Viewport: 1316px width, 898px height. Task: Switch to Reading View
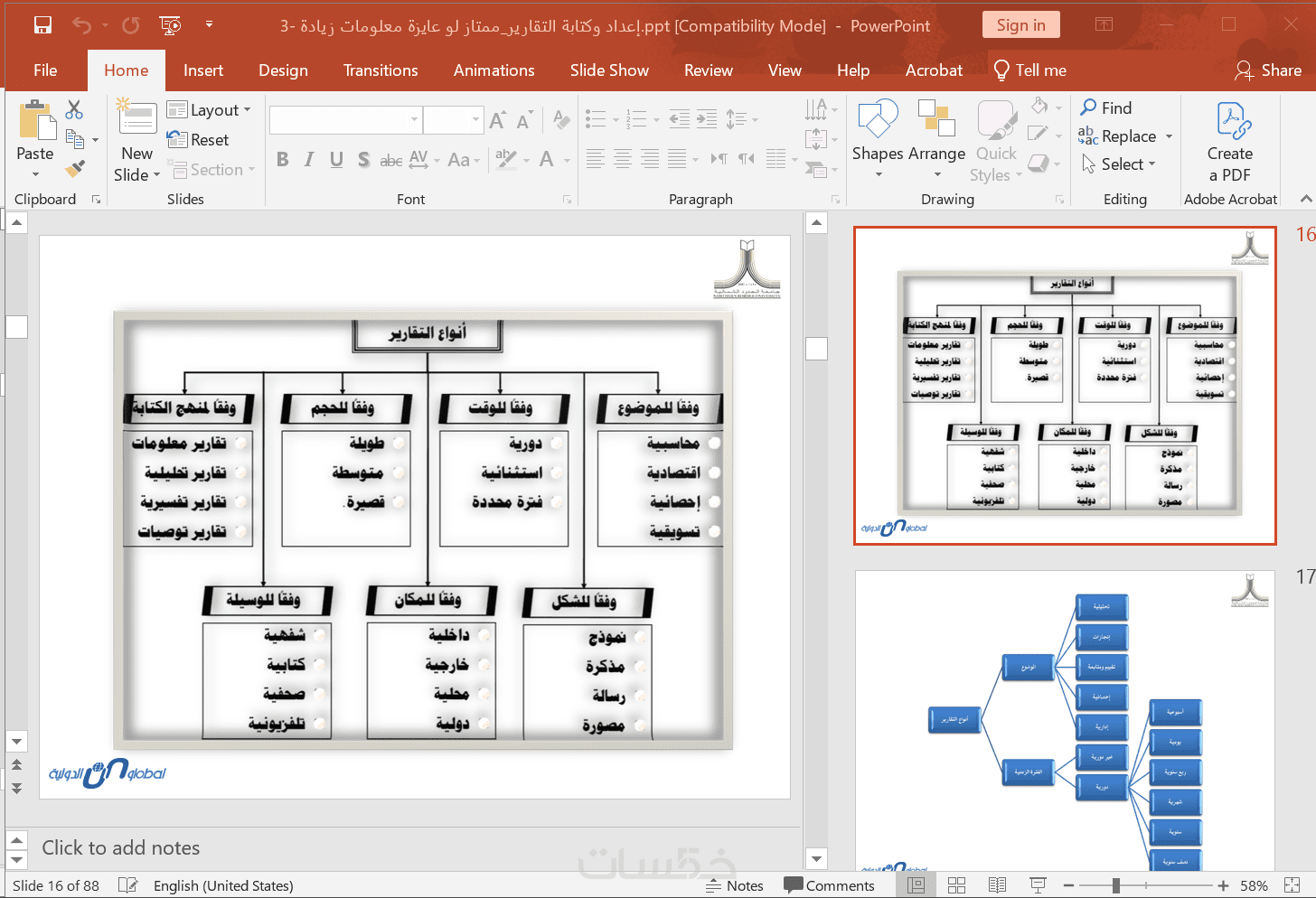(x=997, y=885)
